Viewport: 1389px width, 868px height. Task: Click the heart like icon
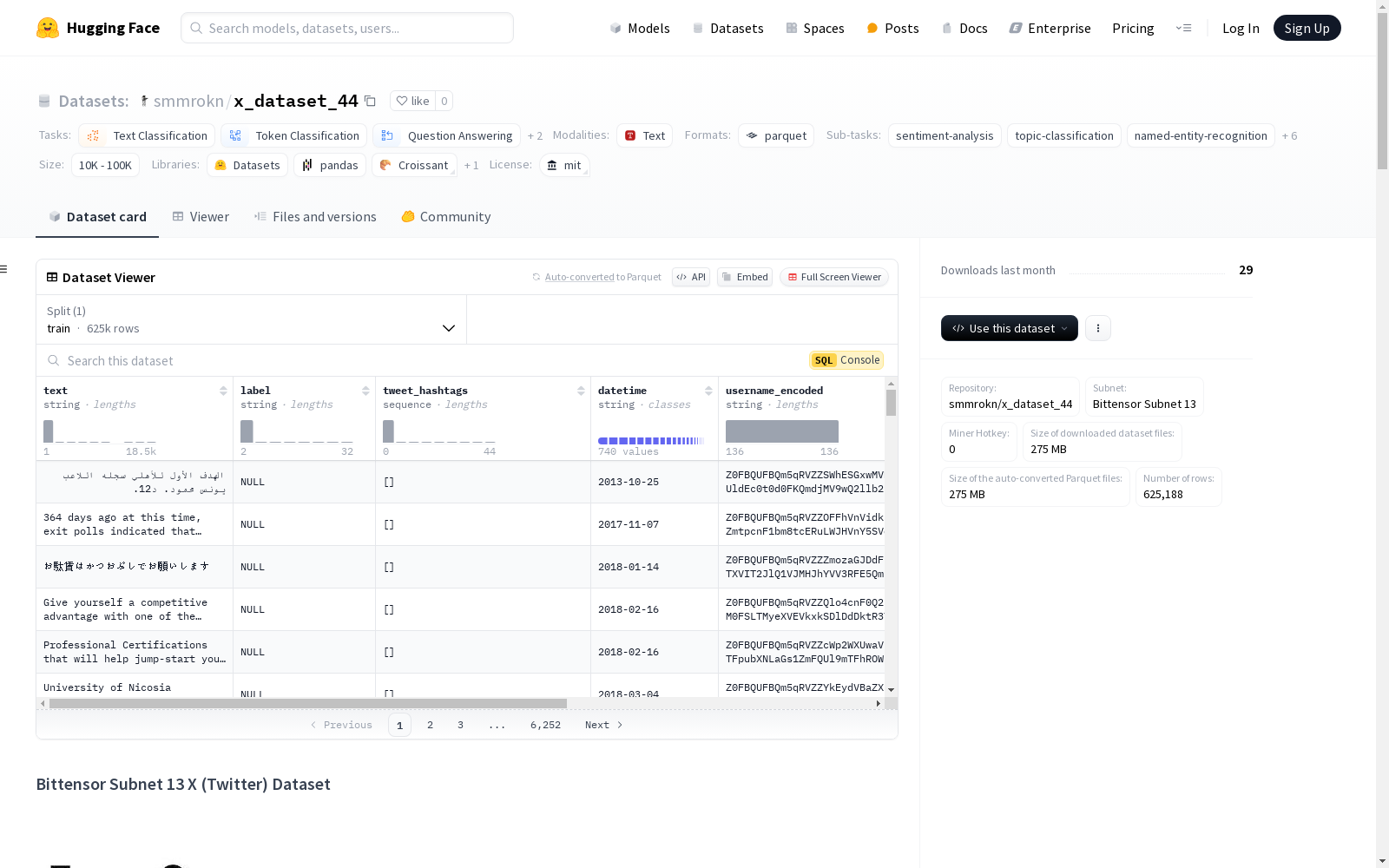[x=402, y=101]
